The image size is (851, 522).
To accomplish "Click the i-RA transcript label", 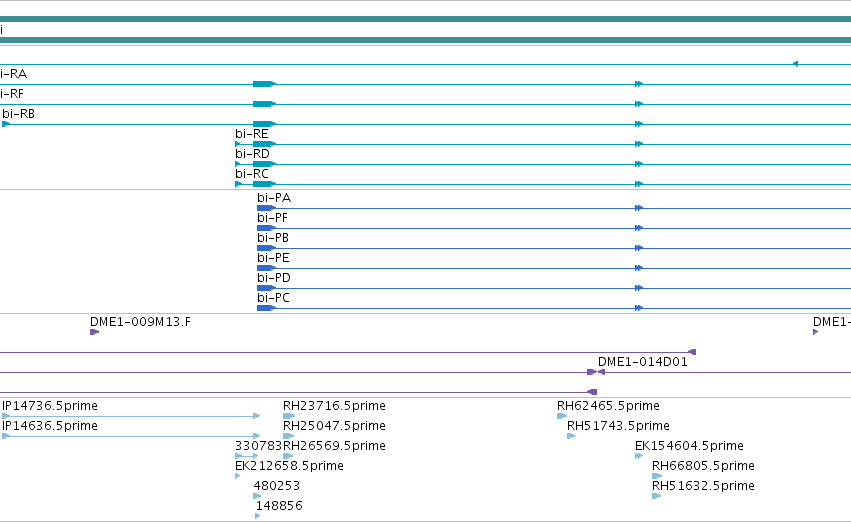I will pos(14,74).
